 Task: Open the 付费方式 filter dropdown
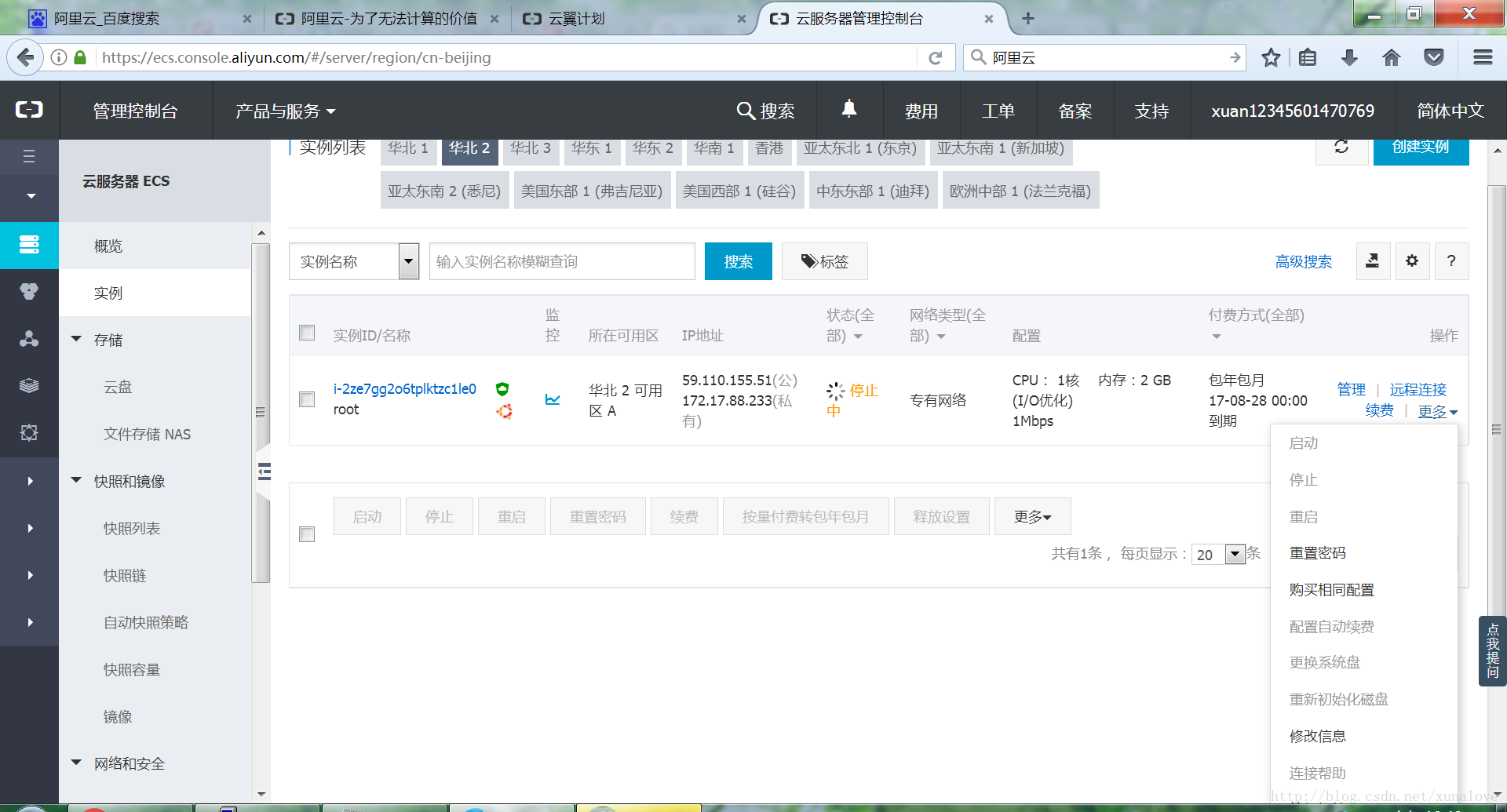point(1217,337)
